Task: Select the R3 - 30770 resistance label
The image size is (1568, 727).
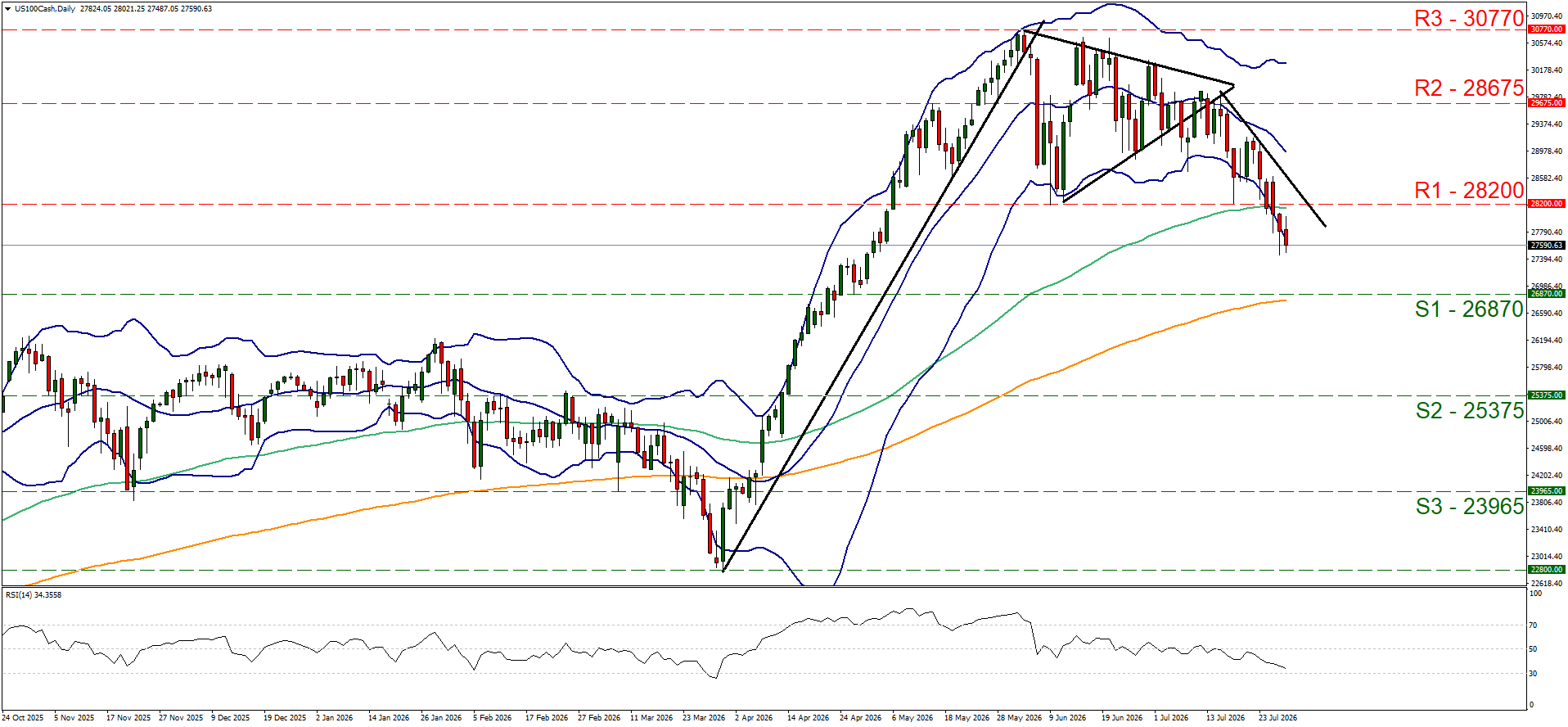Action: 1469,18
